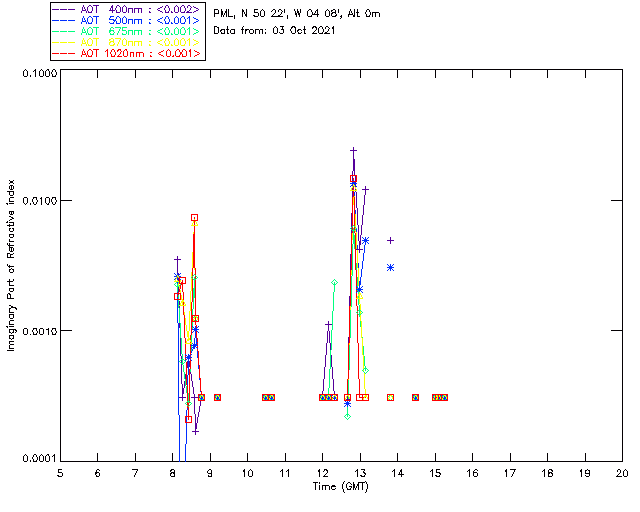Click the red square peak marker near hour 8.6

195,218
